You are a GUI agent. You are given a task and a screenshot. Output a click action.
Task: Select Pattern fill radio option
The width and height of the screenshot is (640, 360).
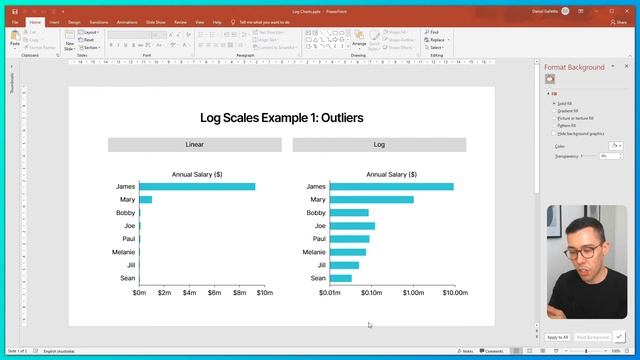click(x=554, y=125)
